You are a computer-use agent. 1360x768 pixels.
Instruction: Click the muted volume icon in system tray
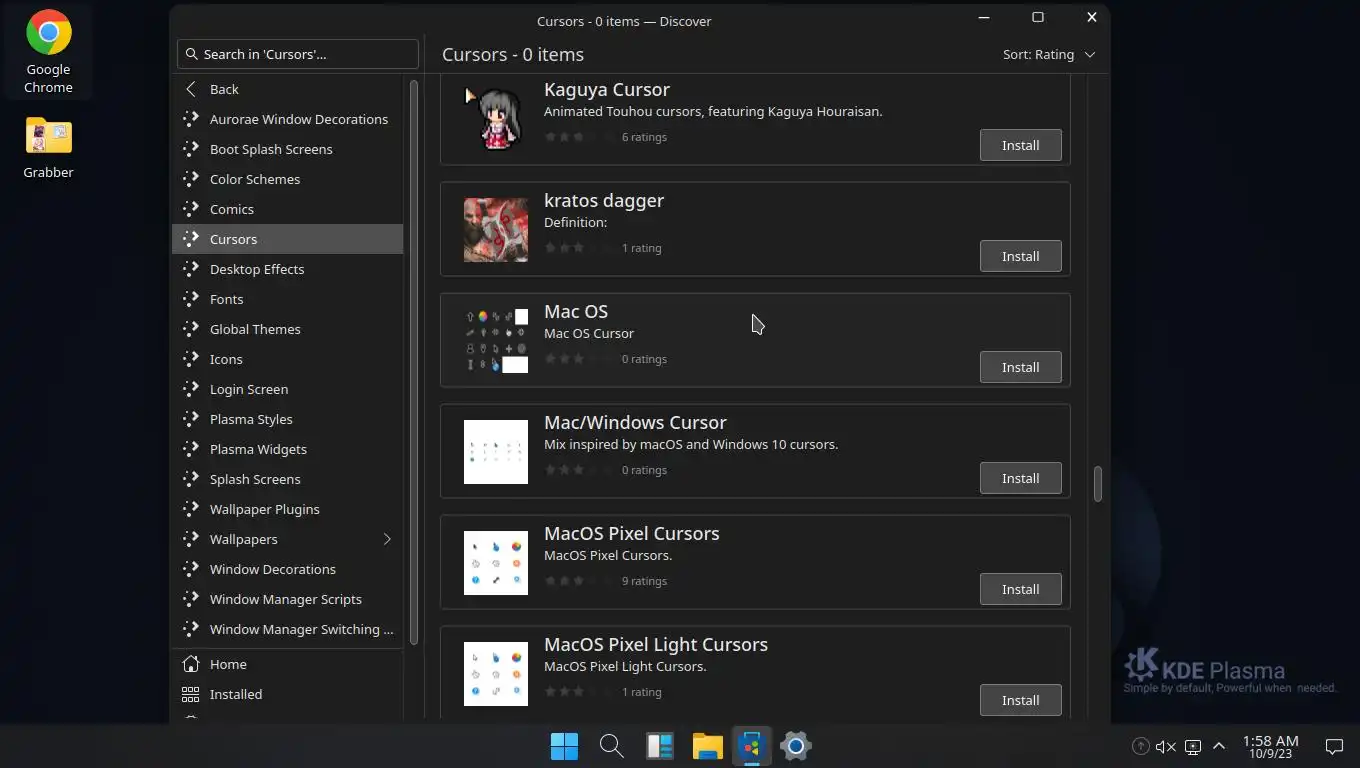1166,746
